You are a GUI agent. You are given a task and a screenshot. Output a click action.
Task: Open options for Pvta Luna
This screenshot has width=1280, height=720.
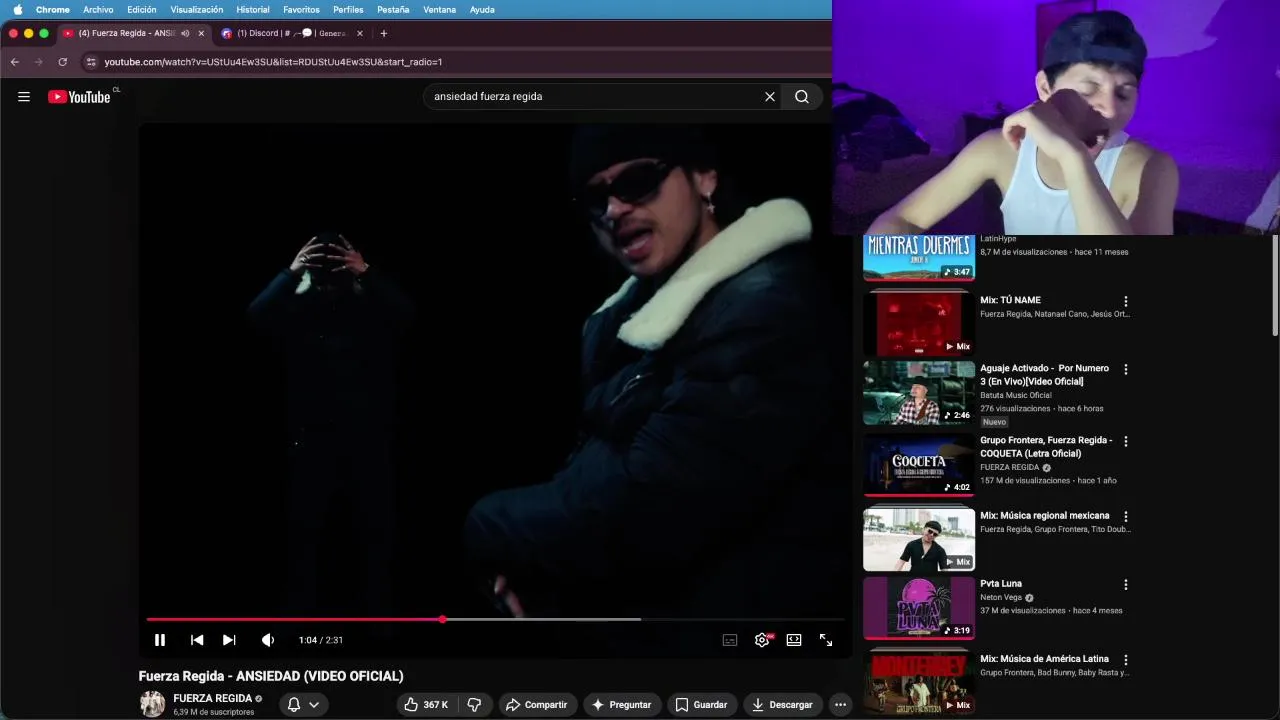coord(1126,584)
